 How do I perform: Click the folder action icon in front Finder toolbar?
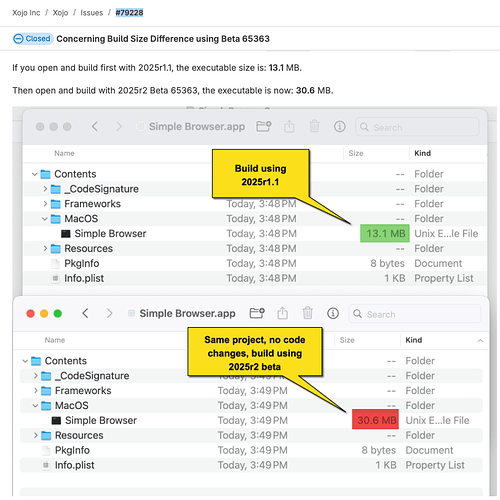click(257, 313)
